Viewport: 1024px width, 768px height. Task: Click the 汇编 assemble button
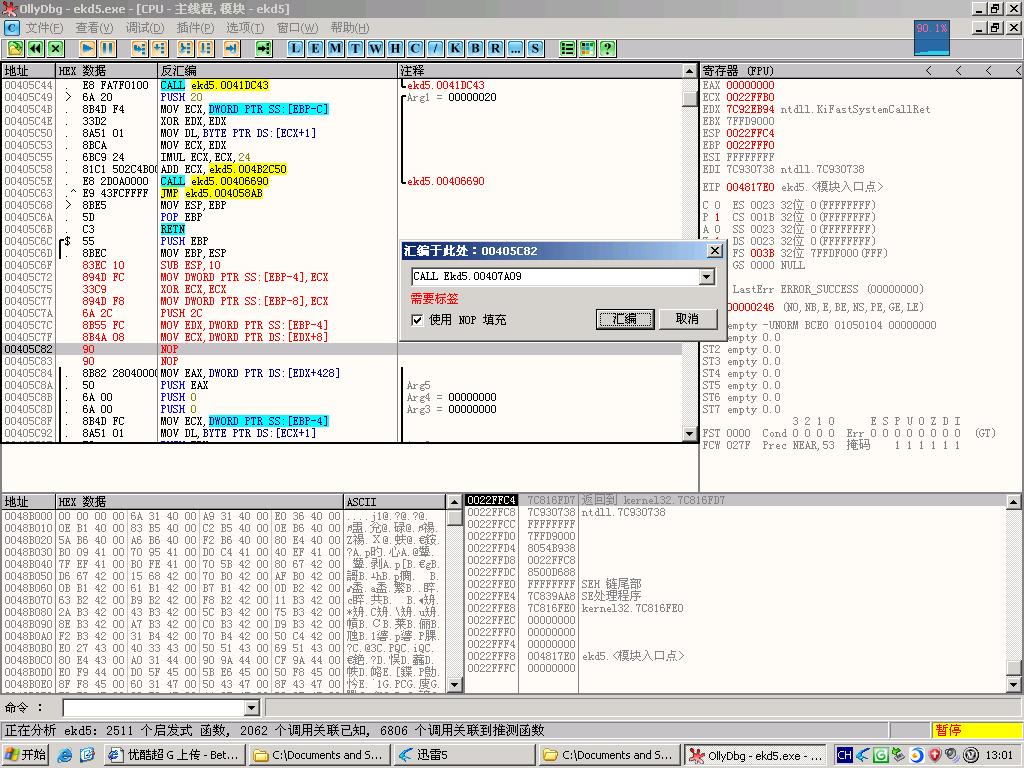click(x=625, y=319)
